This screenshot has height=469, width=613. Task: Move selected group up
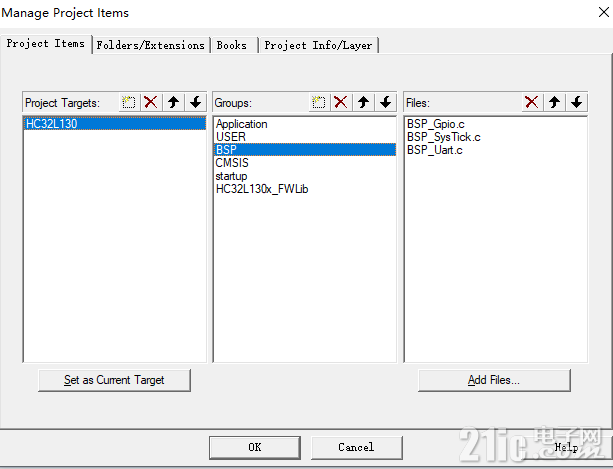point(364,103)
